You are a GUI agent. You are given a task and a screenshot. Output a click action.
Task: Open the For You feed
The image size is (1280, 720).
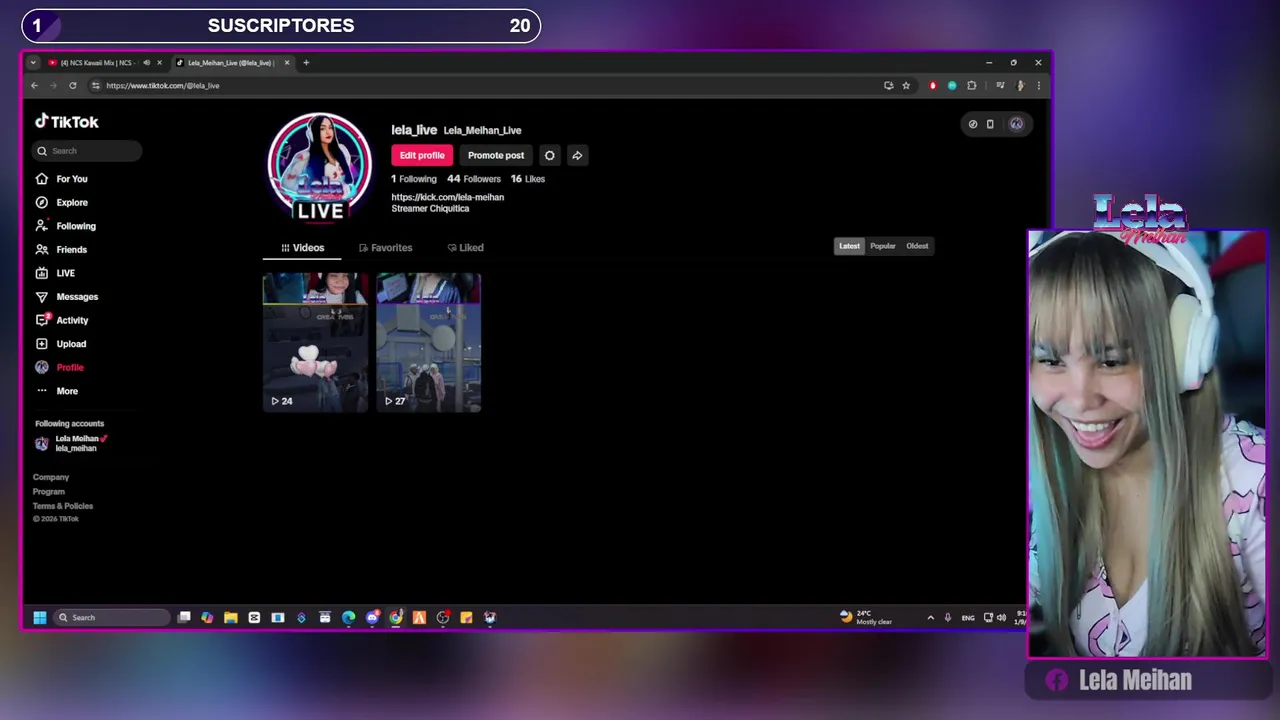tap(62, 179)
